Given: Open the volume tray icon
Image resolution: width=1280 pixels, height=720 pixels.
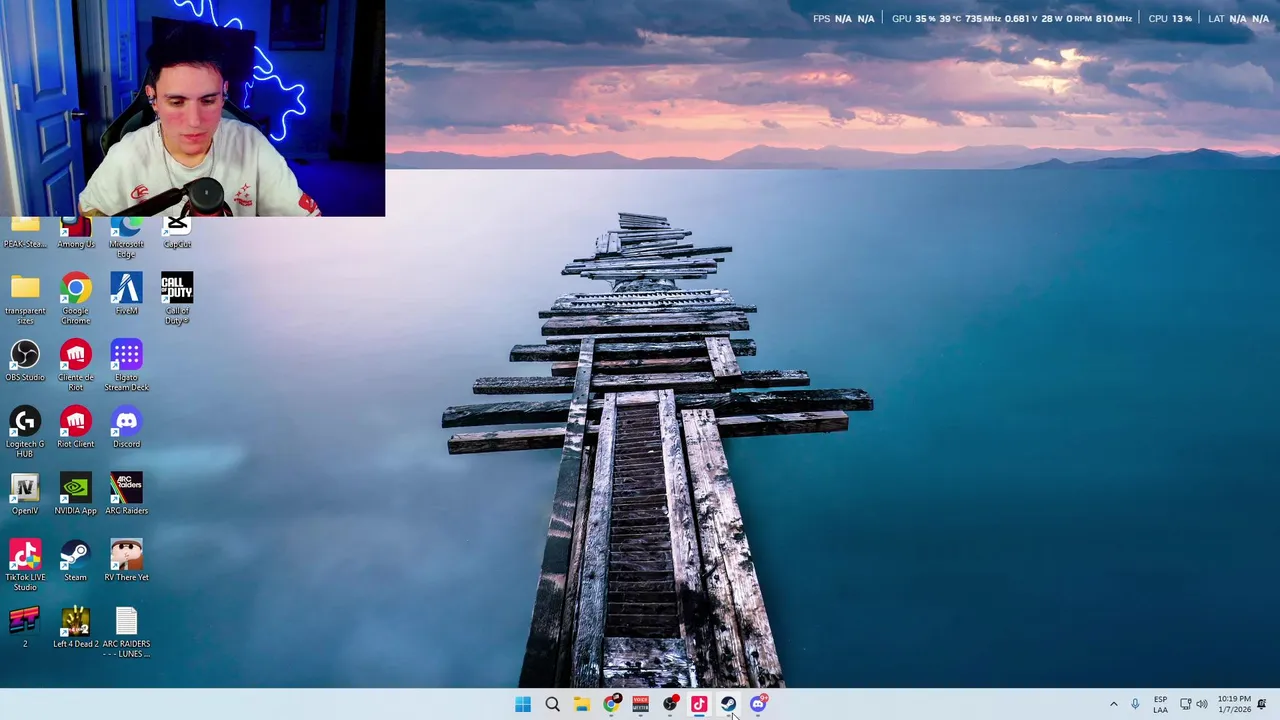Looking at the screenshot, I should [1202, 704].
